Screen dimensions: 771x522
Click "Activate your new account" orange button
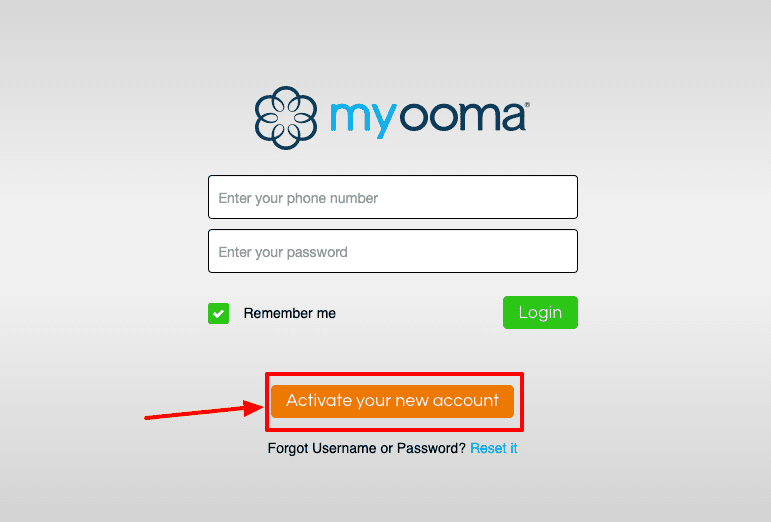(392, 401)
